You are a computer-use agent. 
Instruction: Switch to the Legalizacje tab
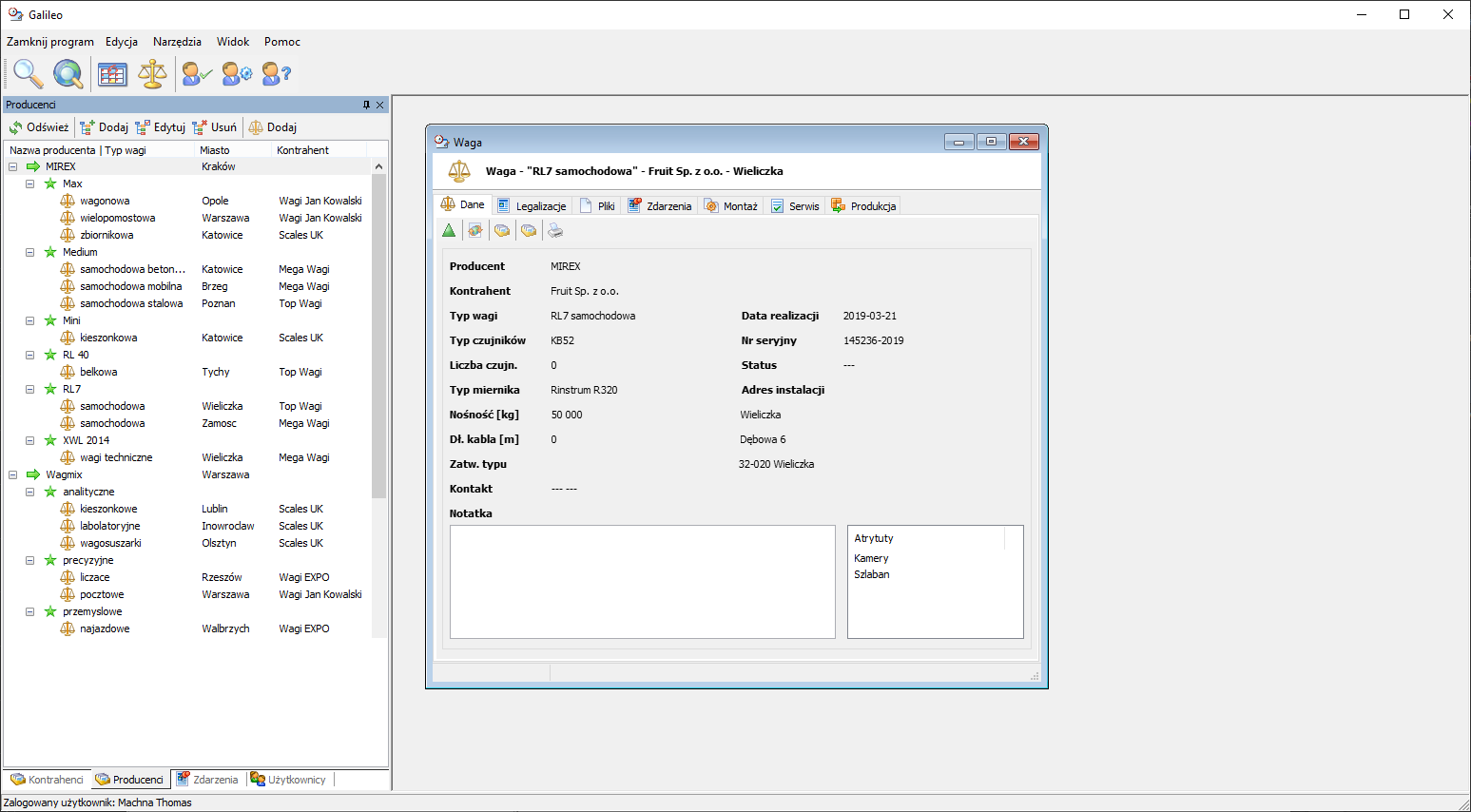click(x=532, y=205)
